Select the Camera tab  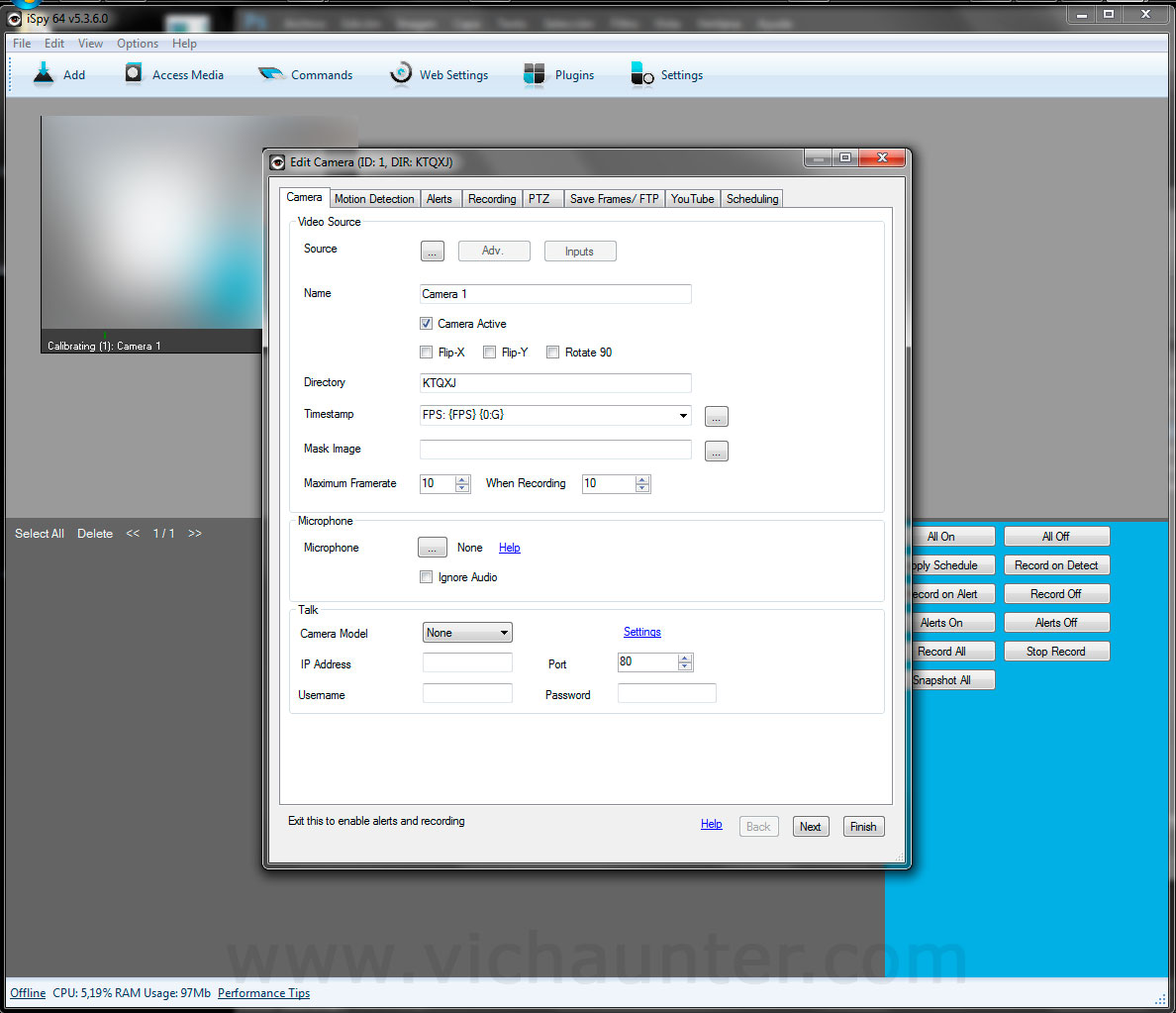coord(304,197)
